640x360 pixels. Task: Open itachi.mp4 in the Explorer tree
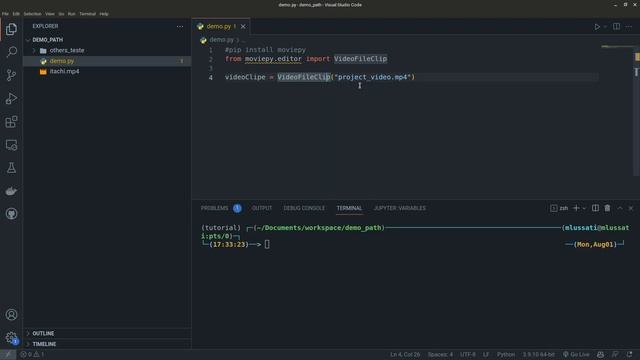64,71
